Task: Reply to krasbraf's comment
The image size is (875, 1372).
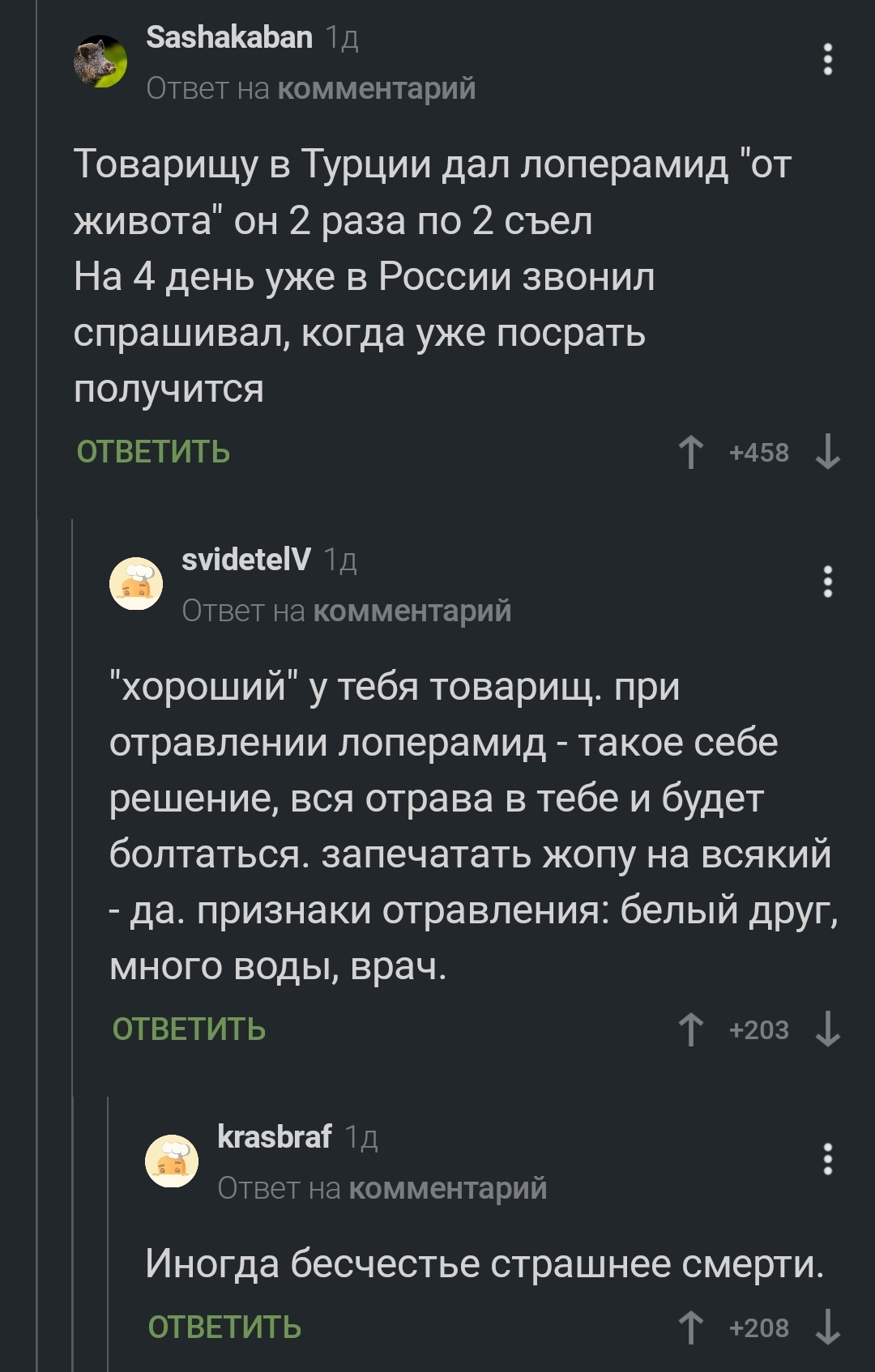Action: coord(224,1327)
